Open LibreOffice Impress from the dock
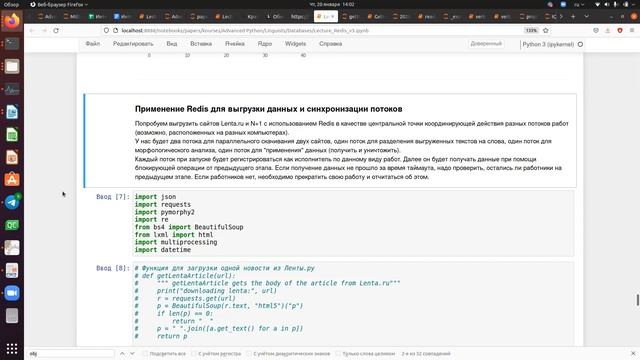640x360 pixels. tap(12, 157)
